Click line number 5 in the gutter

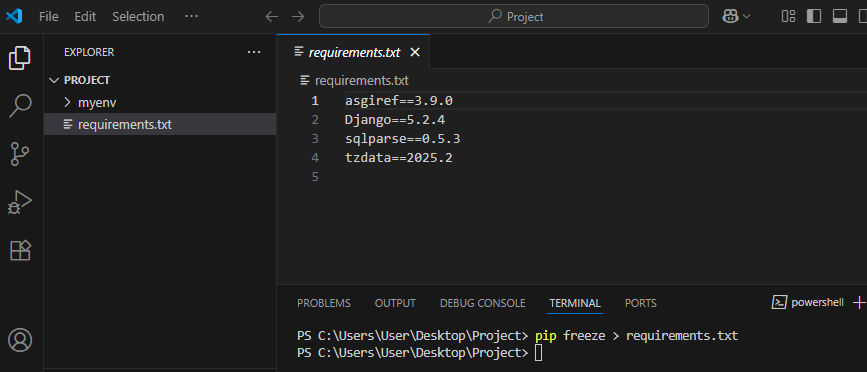tap(315, 177)
